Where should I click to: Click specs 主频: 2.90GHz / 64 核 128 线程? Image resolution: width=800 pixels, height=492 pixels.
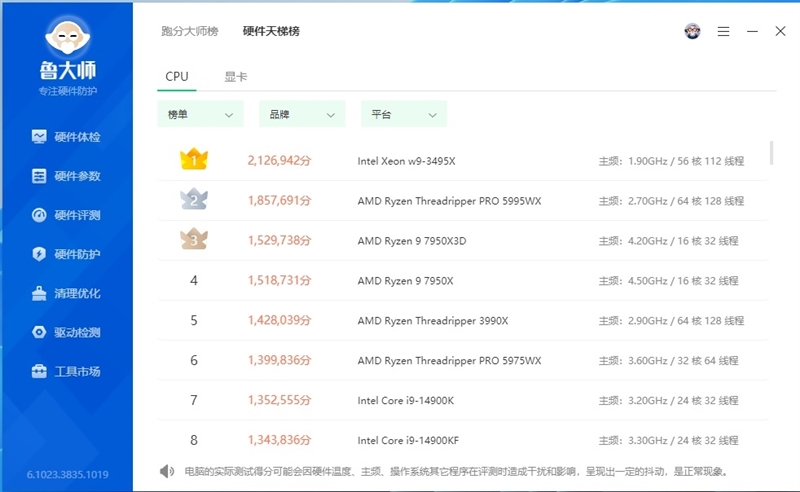coord(671,321)
